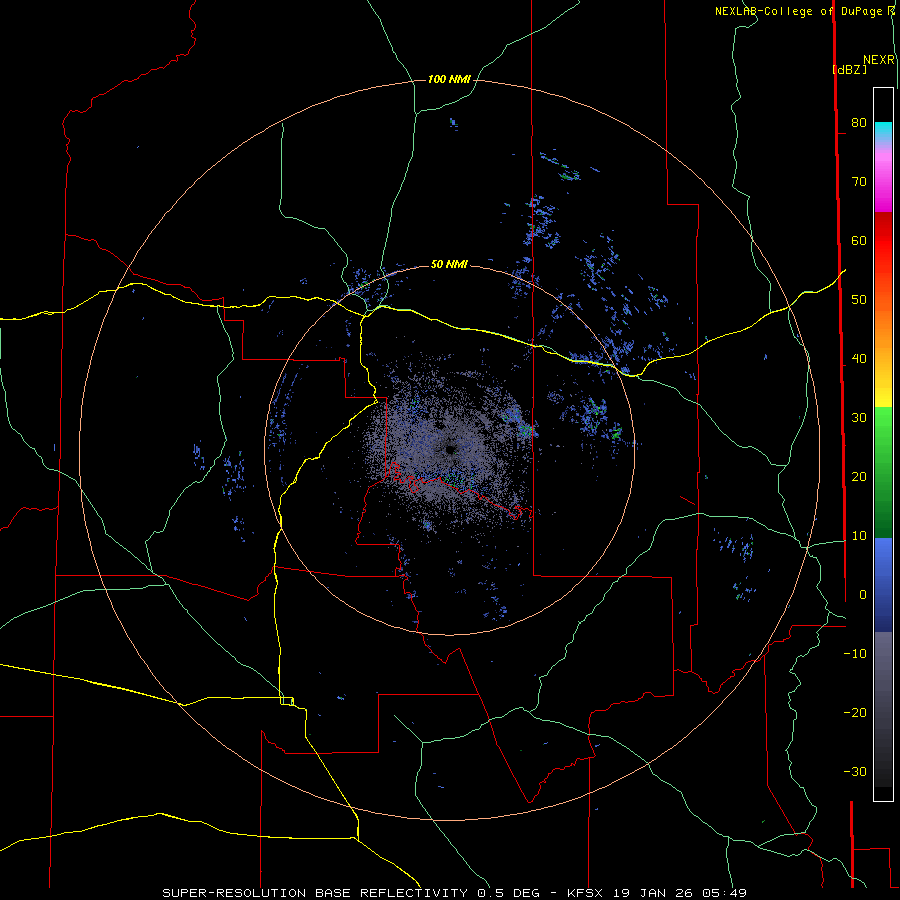
Task: Click the "-30" tick label on the dBZ scale
Action: (855, 772)
